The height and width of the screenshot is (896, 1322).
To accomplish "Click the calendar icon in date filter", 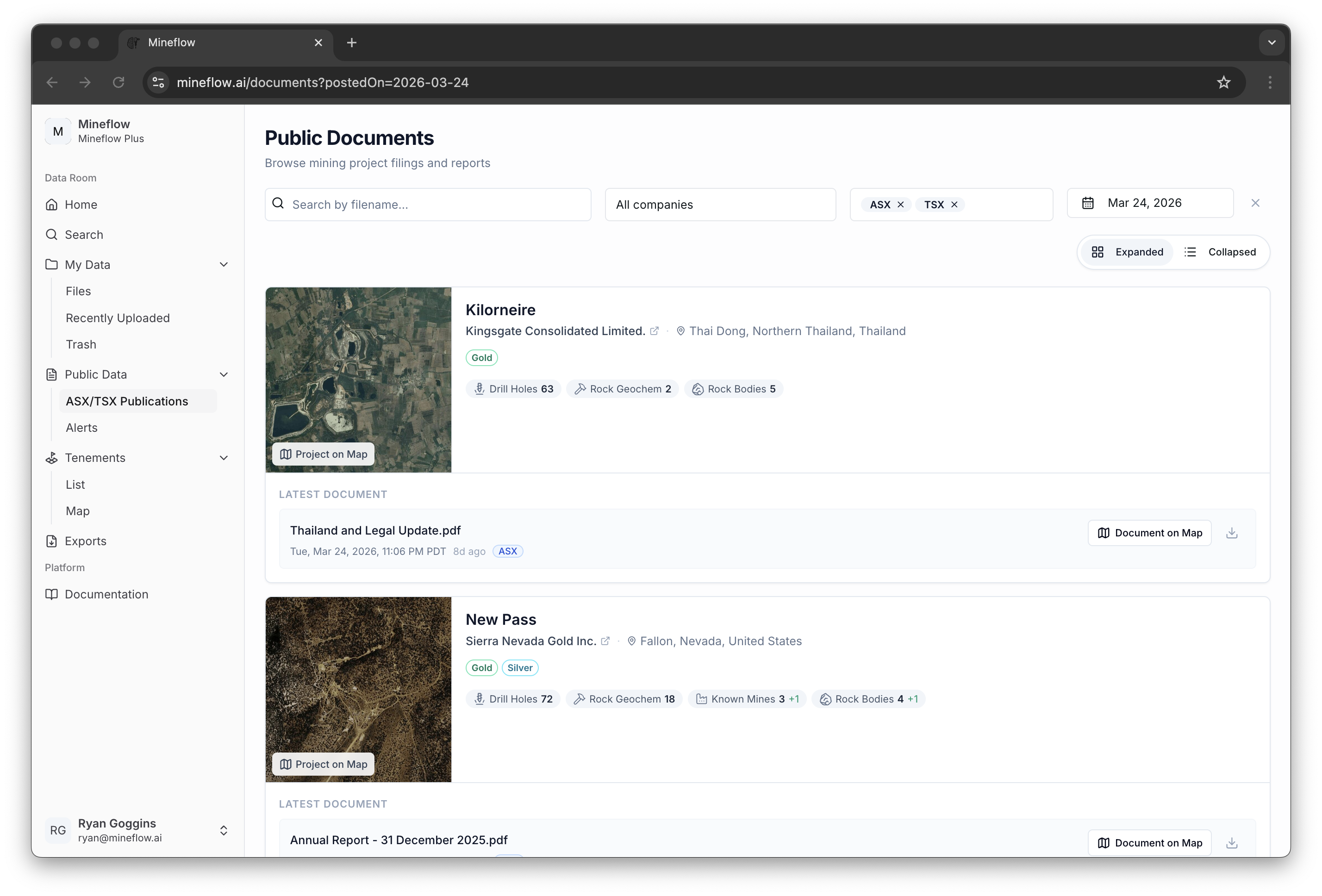I will click(x=1088, y=203).
